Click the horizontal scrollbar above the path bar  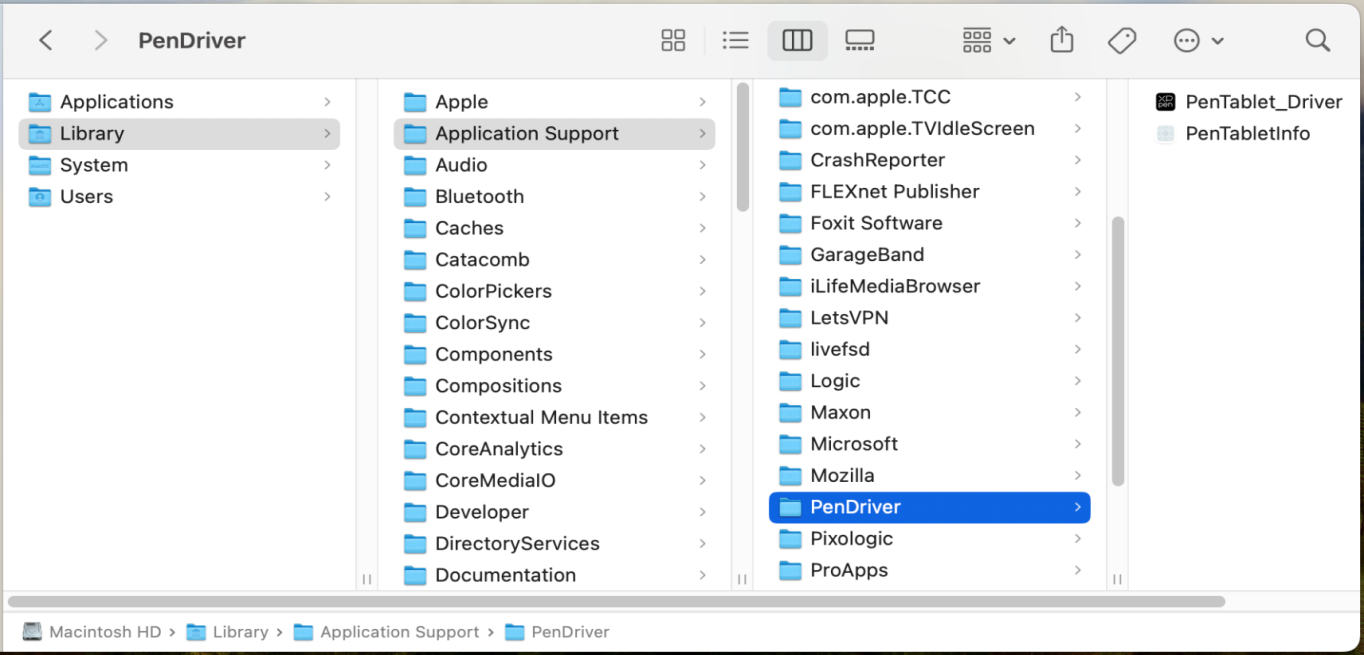616,602
